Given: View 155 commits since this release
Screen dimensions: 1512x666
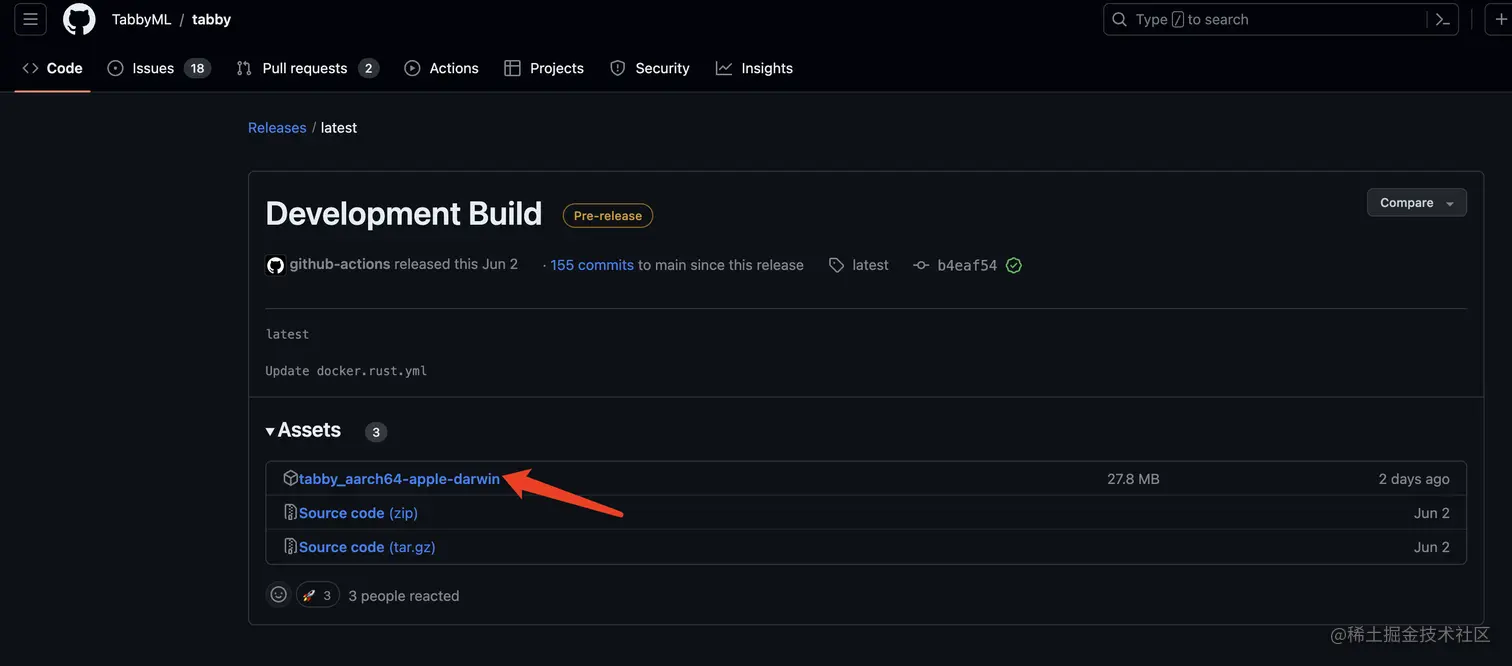Looking at the screenshot, I should pos(592,265).
